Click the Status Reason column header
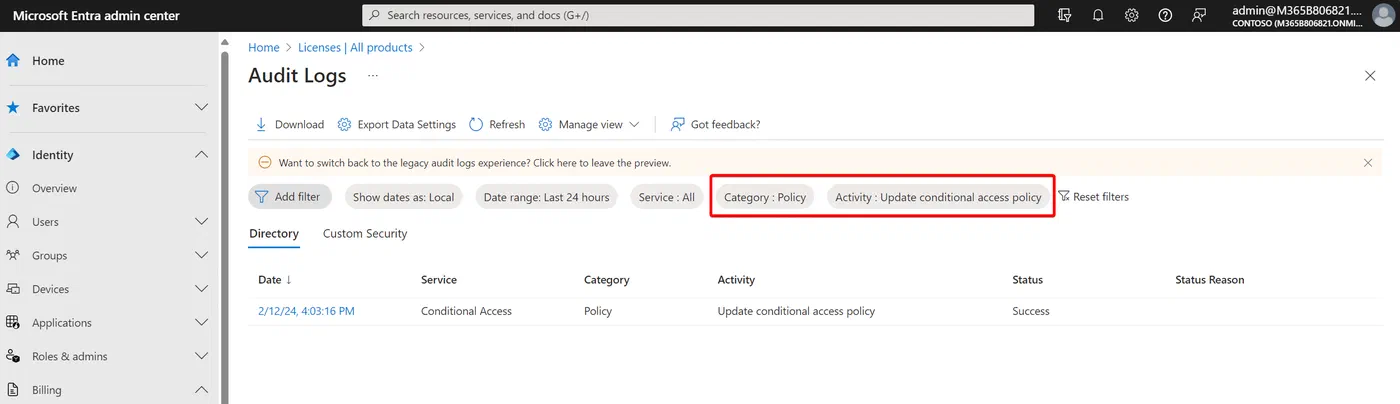 (x=1210, y=280)
